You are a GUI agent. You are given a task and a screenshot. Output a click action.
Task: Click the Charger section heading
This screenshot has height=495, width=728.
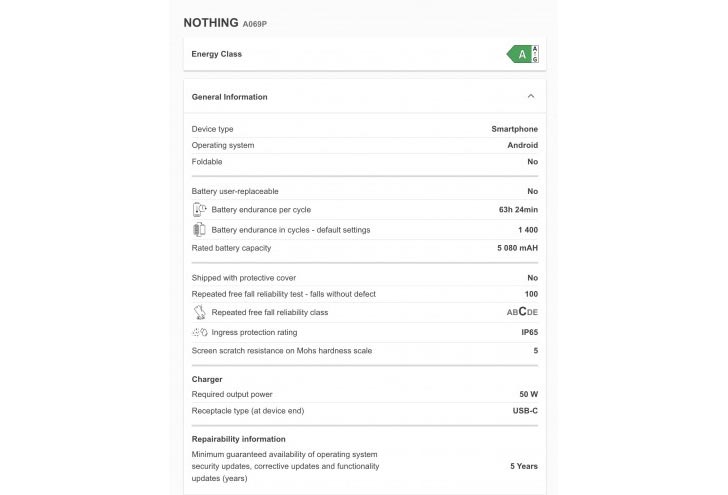[207, 379]
